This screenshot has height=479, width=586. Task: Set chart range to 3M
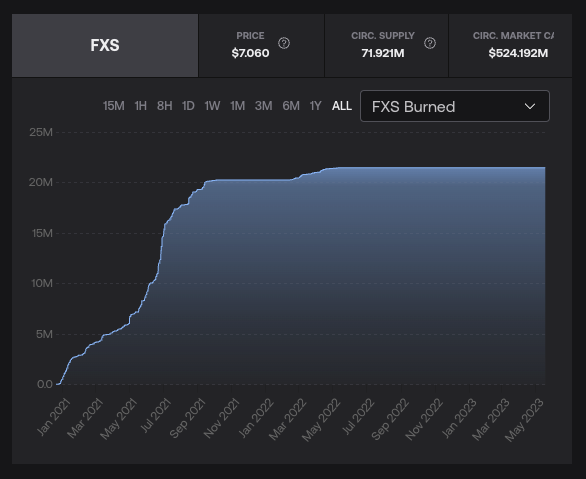click(263, 106)
